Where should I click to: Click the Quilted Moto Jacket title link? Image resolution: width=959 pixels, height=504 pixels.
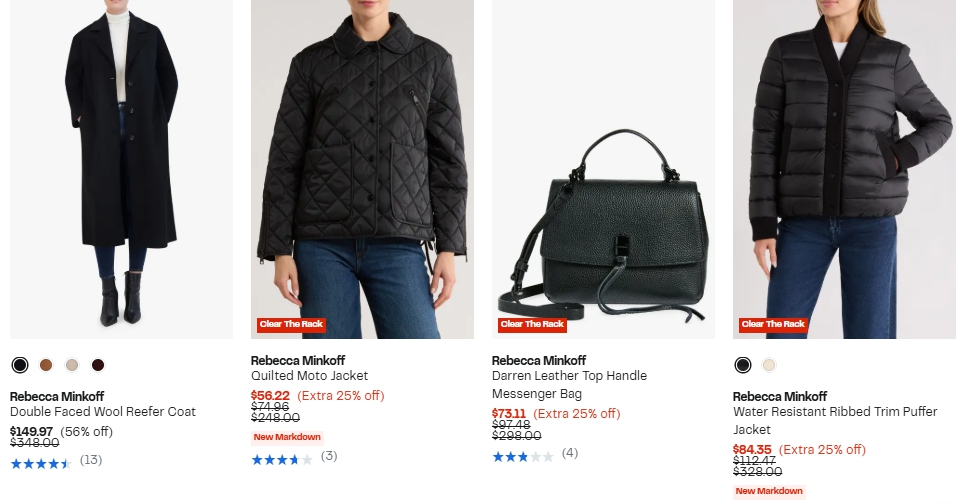tap(309, 376)
